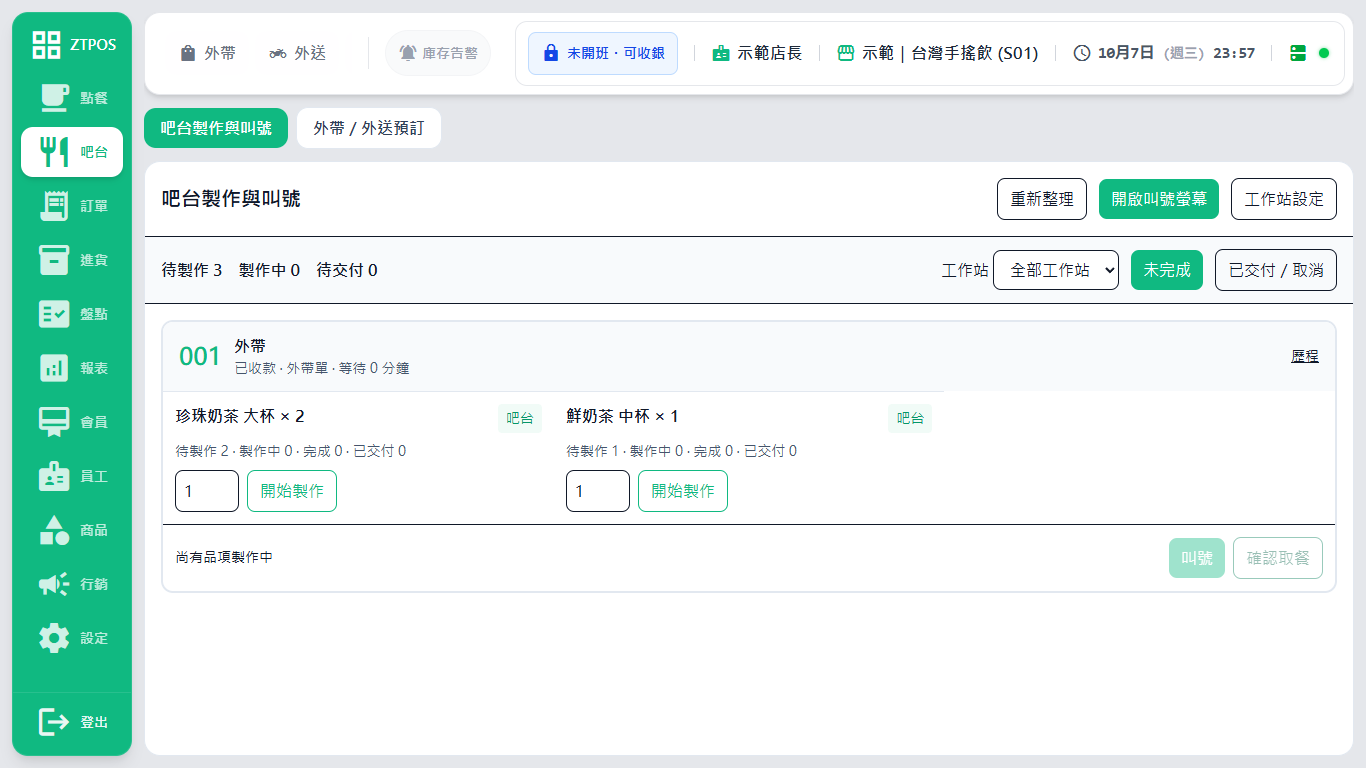This screenshot has height=768, width=1366.
Task: Click the quantity field for 鮮奶茶 中杯
Action: click(598, 491)
